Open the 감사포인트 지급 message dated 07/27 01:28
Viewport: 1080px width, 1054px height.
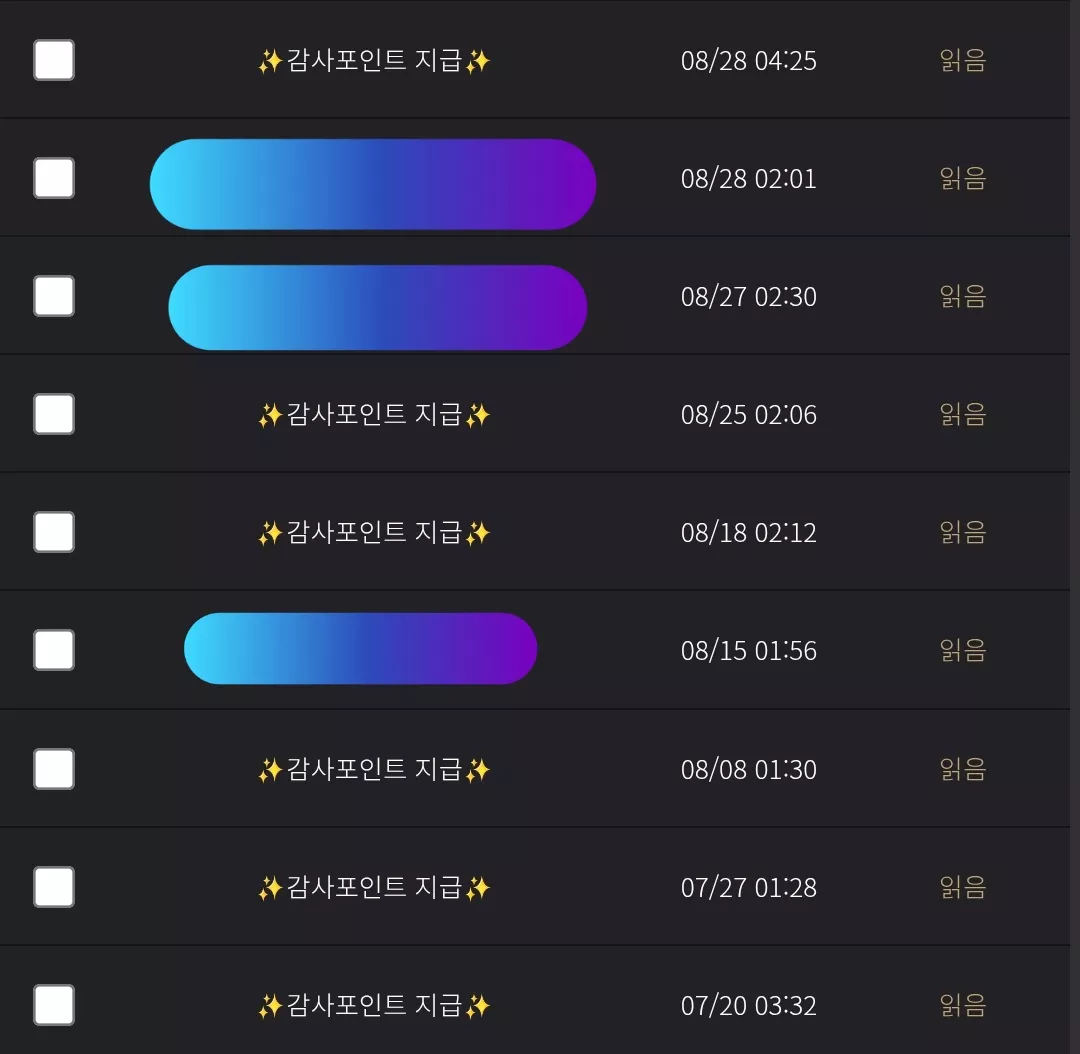[x=374, y=887]
